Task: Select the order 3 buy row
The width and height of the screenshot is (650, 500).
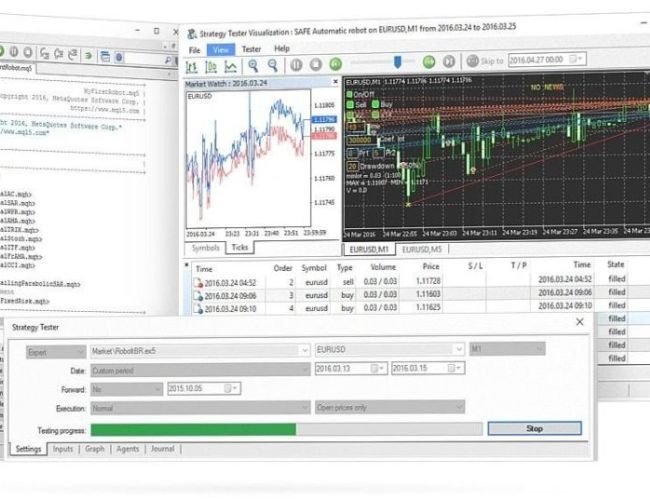Action: tap(410, 295)
